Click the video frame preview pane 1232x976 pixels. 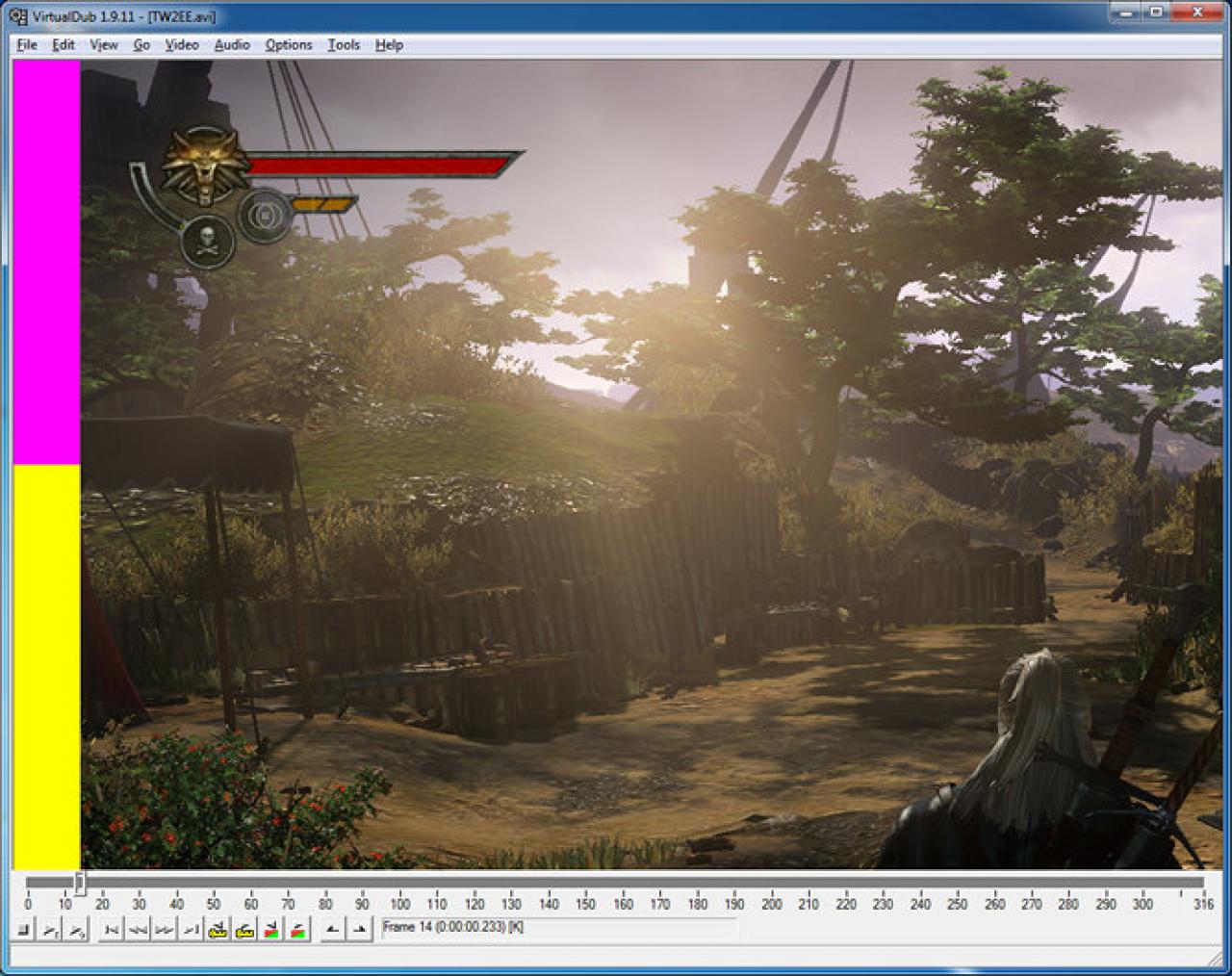tap(618, 465)
